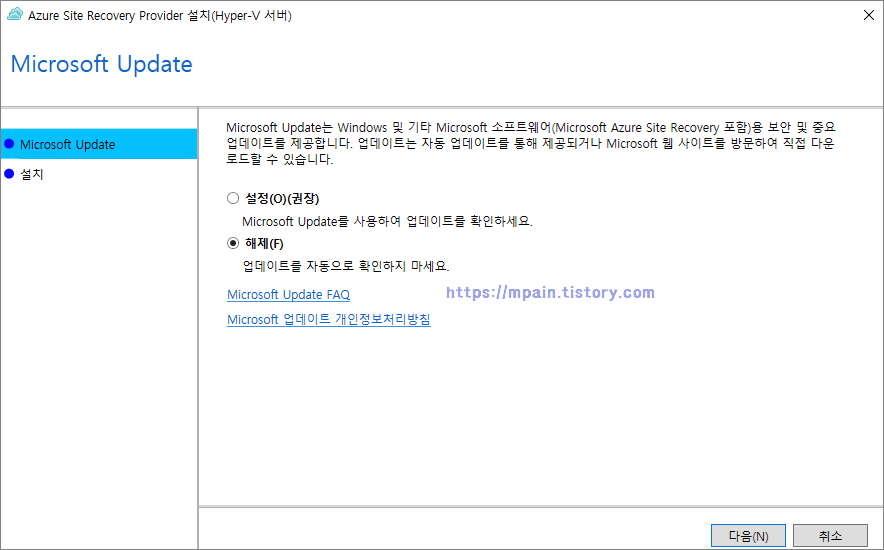Click text 'Microsoft Update를 사용하여 업데이트를 확인하세요.'
Viewport: 884px width, 550px height.
point(387,221)
